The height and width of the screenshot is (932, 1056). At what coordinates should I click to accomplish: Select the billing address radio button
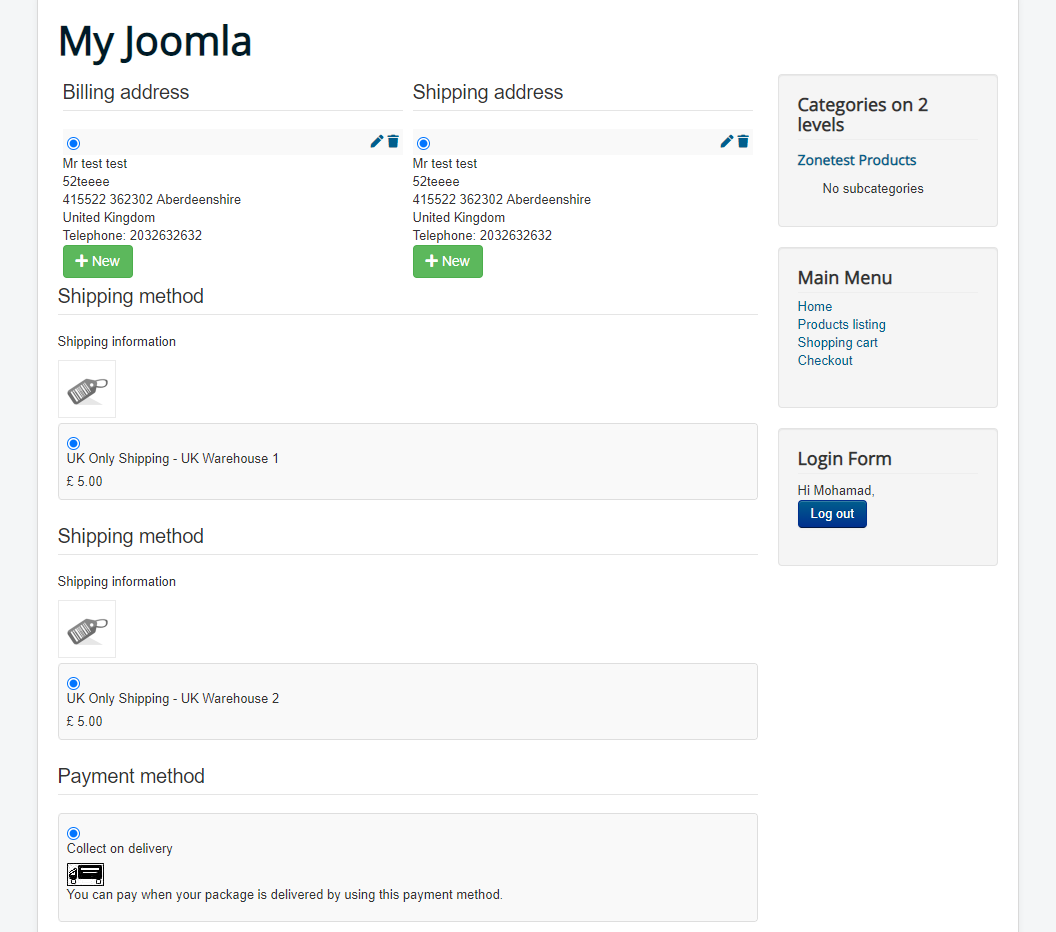(x=74, y=144)
